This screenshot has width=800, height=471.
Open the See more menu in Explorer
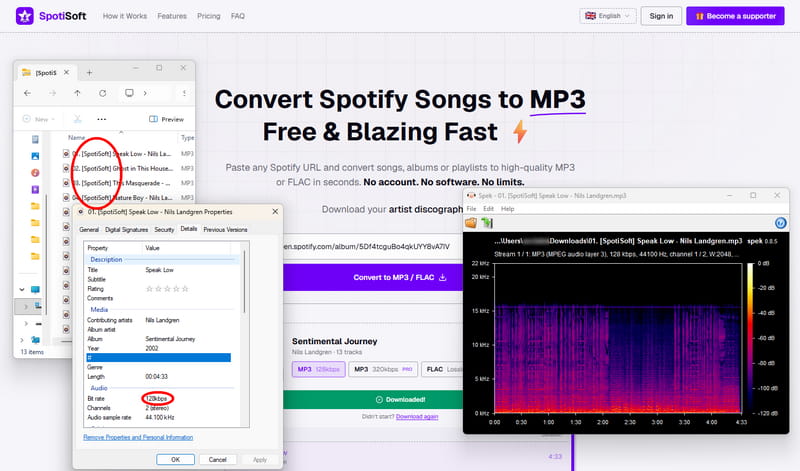[102, 119]
